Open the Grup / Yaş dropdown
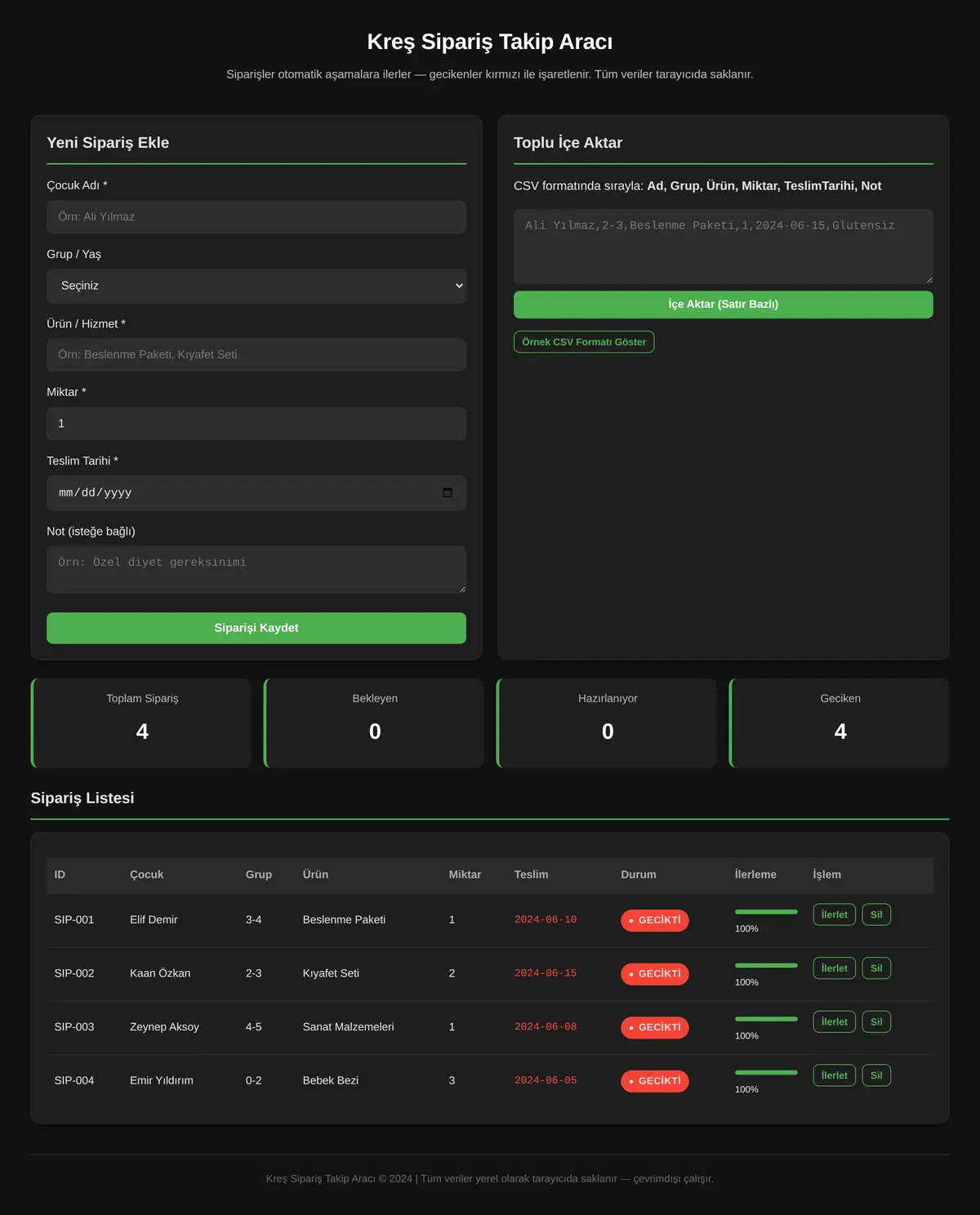 [256, 286]
